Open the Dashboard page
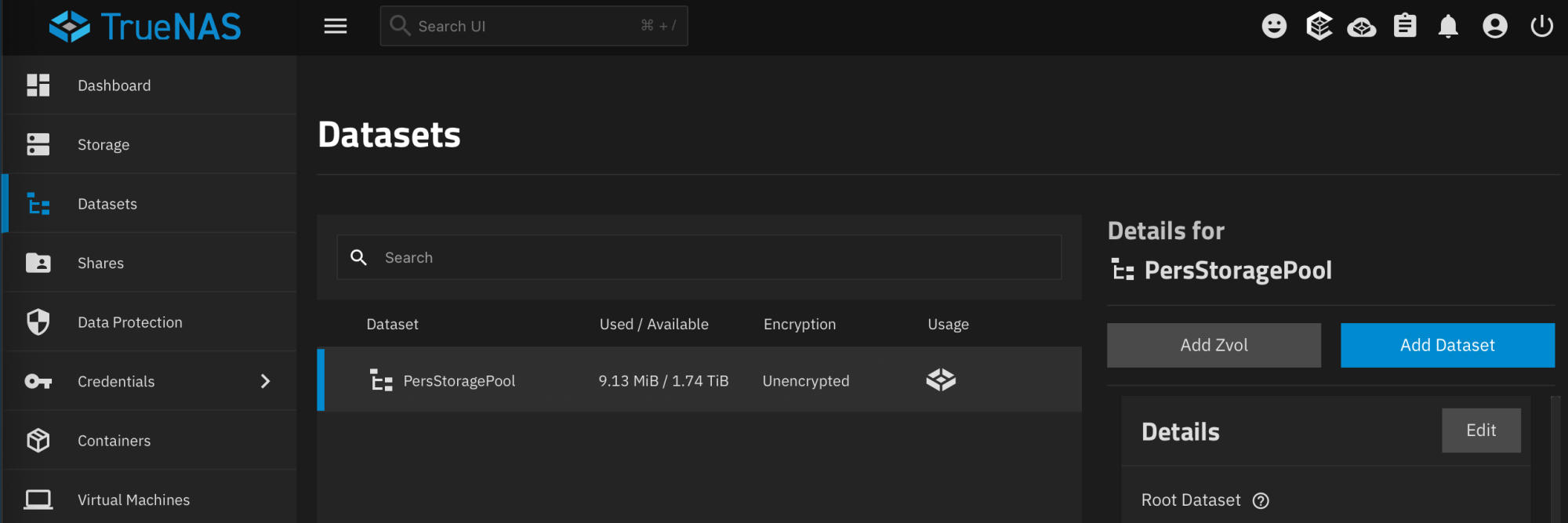Viewport: 1568px width, 523px height. (114, 85)
